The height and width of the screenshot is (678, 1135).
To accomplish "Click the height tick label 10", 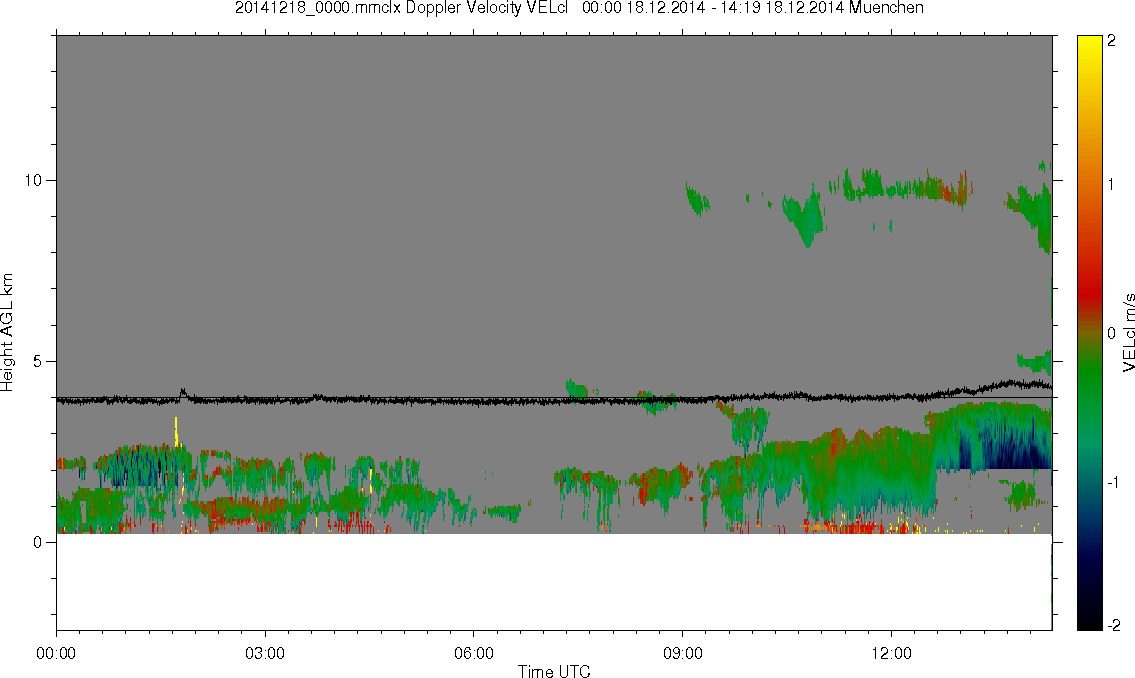I will [33, 180].
